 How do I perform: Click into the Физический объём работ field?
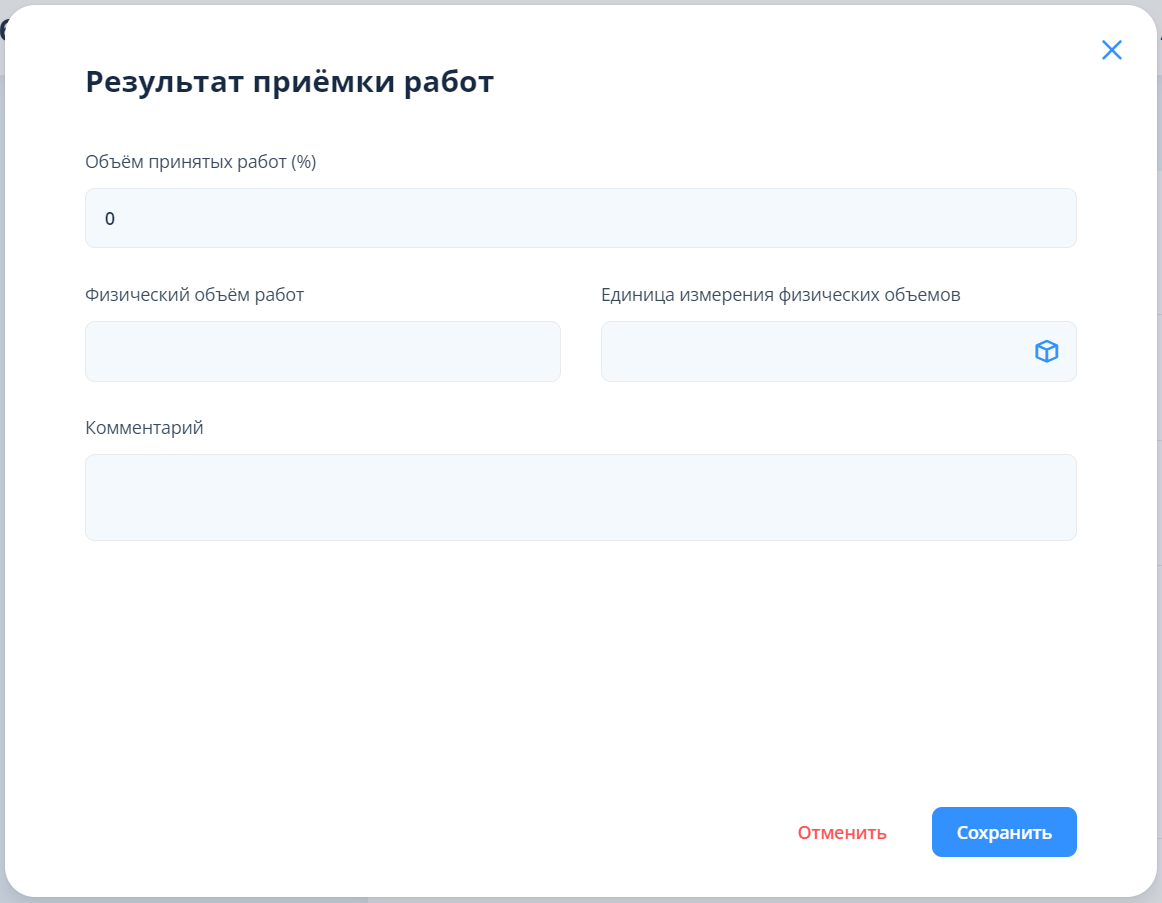tap(322, 351)
